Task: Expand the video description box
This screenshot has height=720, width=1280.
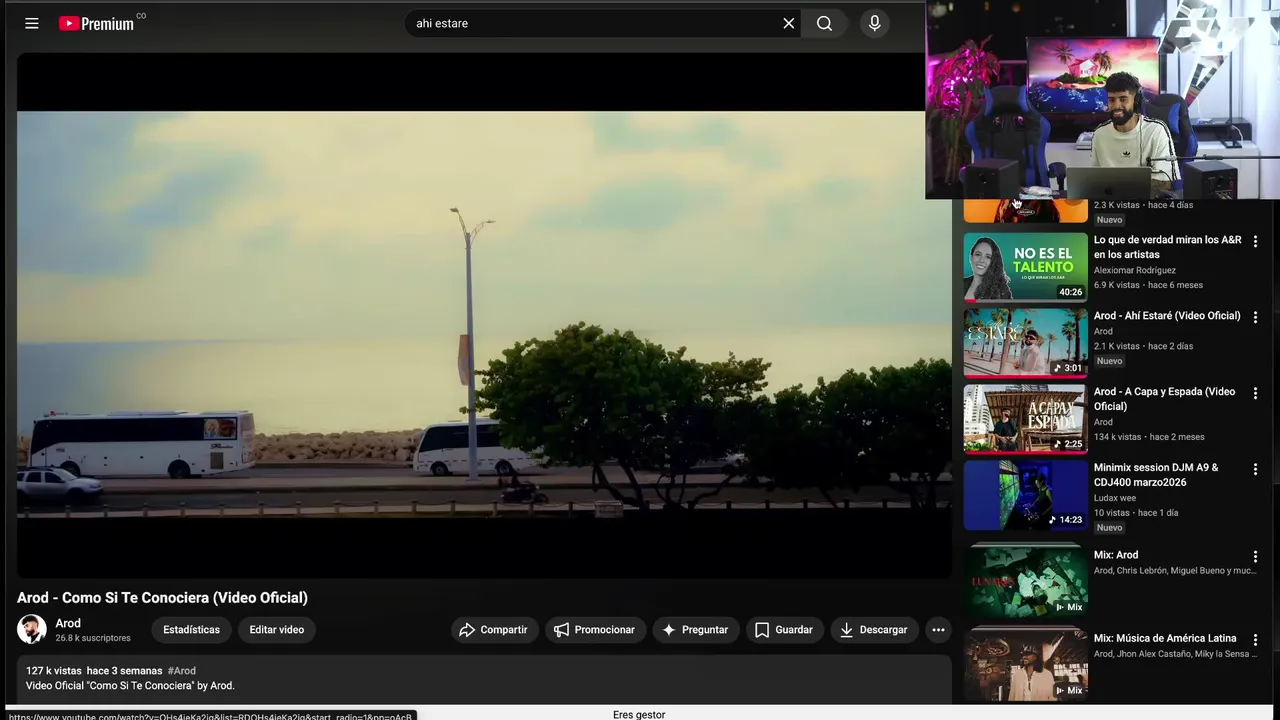Action: tap(484, 680)
